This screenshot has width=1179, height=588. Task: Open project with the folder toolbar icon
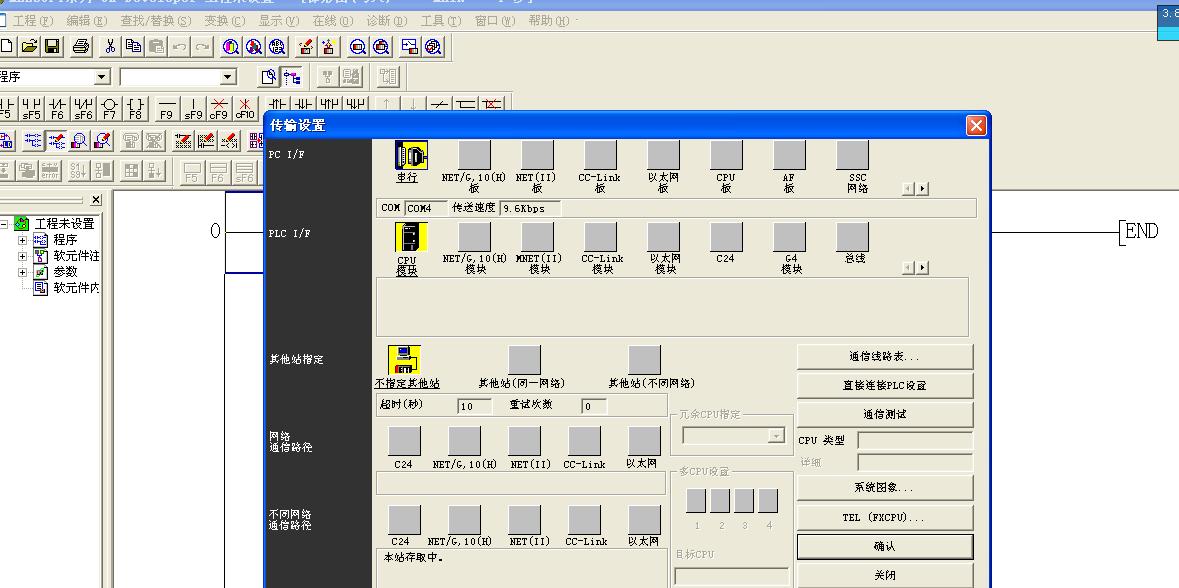29,46
